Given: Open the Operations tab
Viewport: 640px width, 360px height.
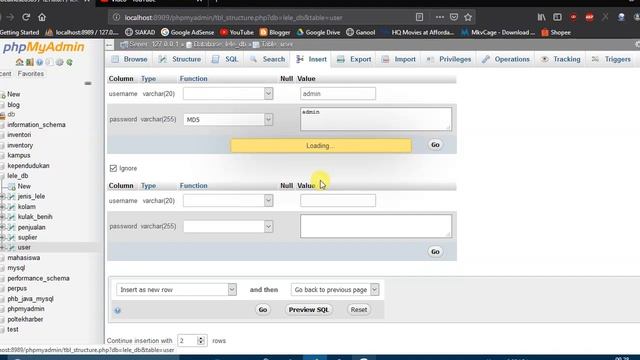Looking at the screenshot, I should tap(505, 59).
